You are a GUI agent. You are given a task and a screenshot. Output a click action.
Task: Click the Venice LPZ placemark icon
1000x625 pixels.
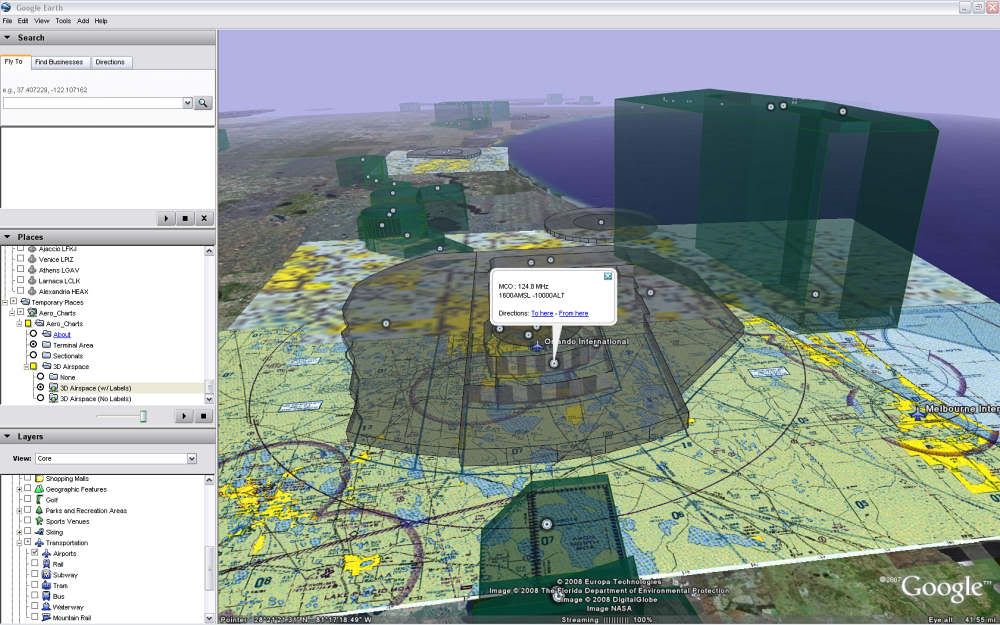(31, 259)
